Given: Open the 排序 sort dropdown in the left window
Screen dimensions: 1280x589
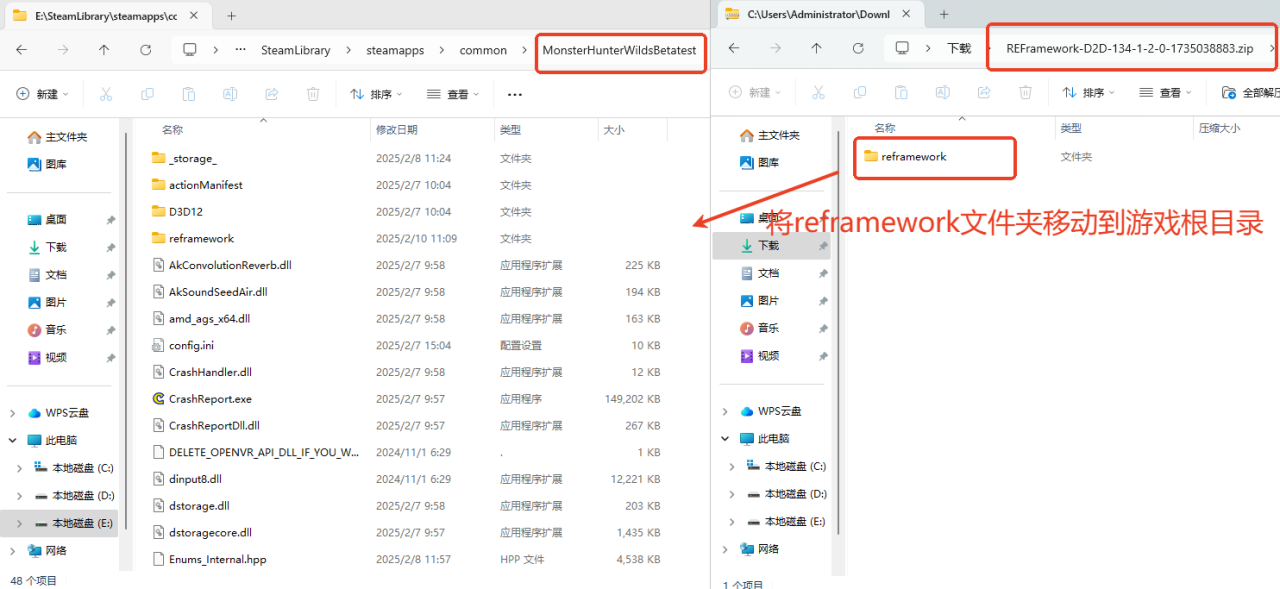Looking at the screenshot, I should 382,93.
